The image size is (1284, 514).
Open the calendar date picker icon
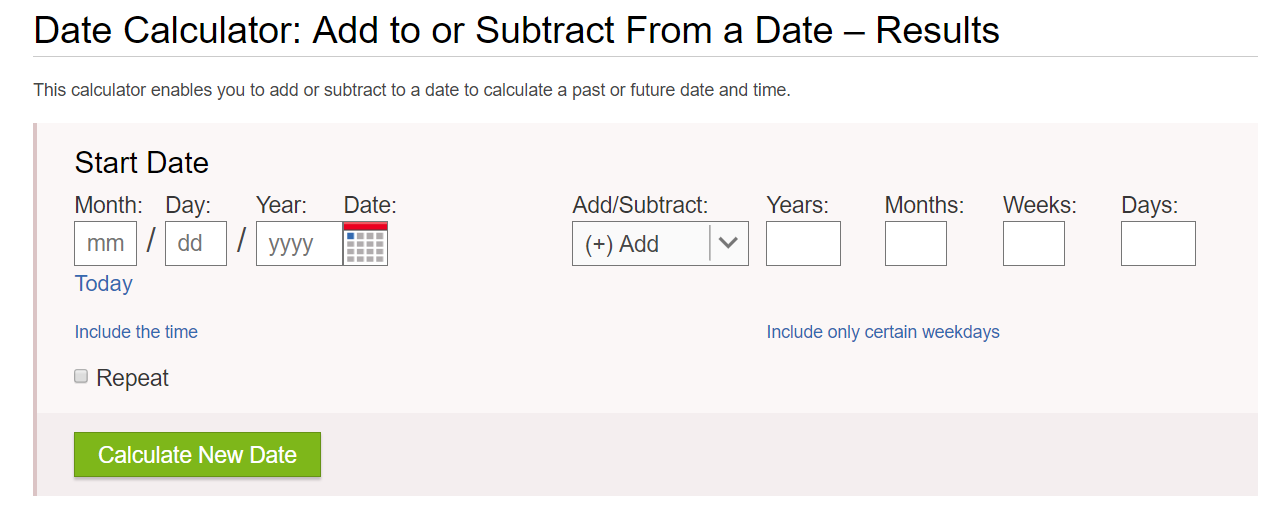click(x=365, y=243)
